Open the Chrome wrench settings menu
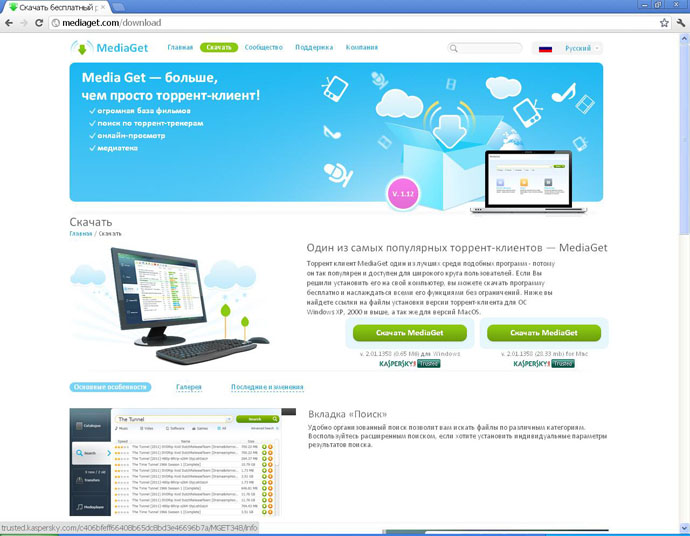This screenshot has width=690, height=536. tap(680, 23)
